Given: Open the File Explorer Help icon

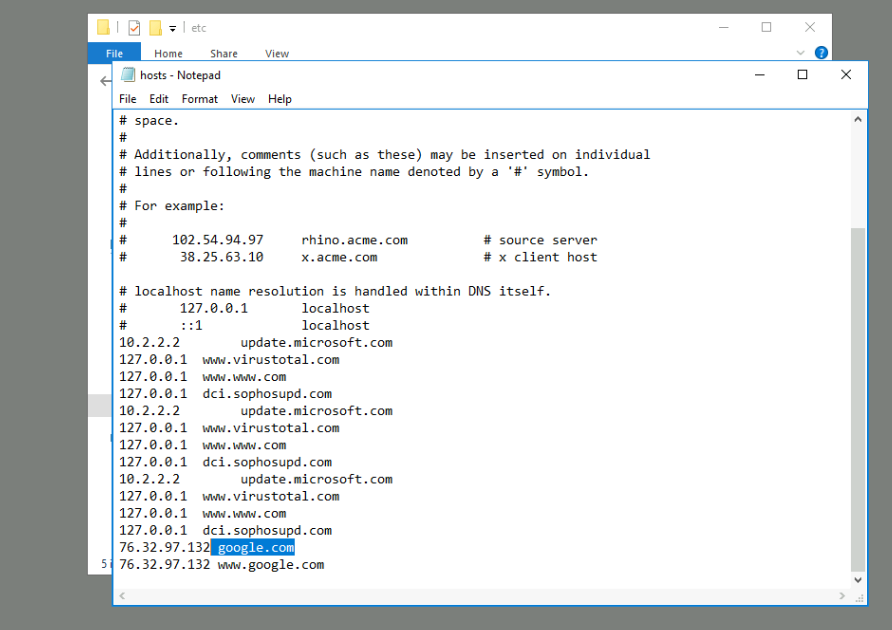Looking at the screenshot, I should coord(821,53).
